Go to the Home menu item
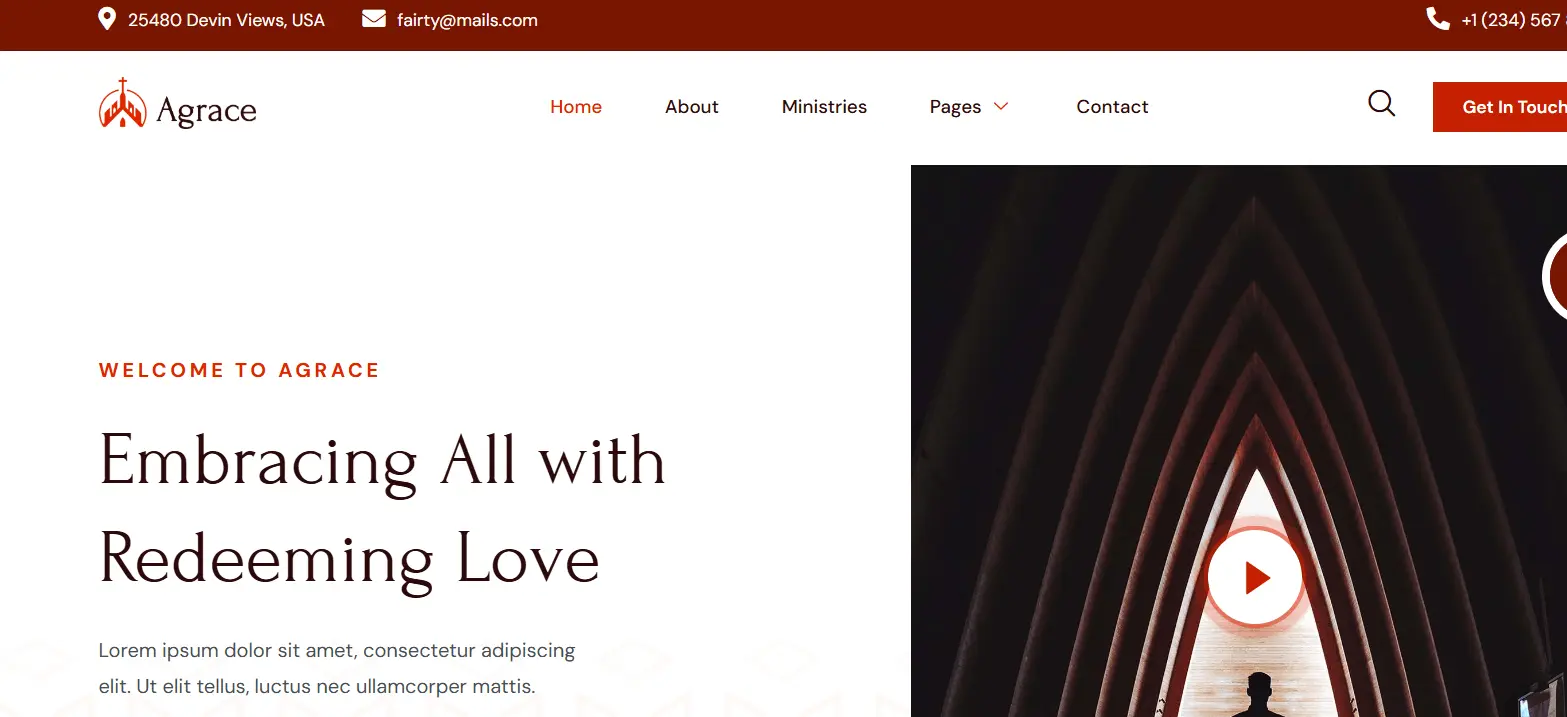This screenshot has height=717, width=1567. coord(576,107)
